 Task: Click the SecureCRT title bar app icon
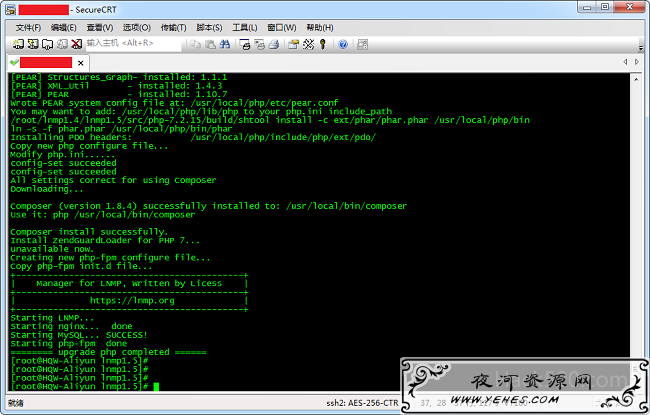tap(11, 10)
